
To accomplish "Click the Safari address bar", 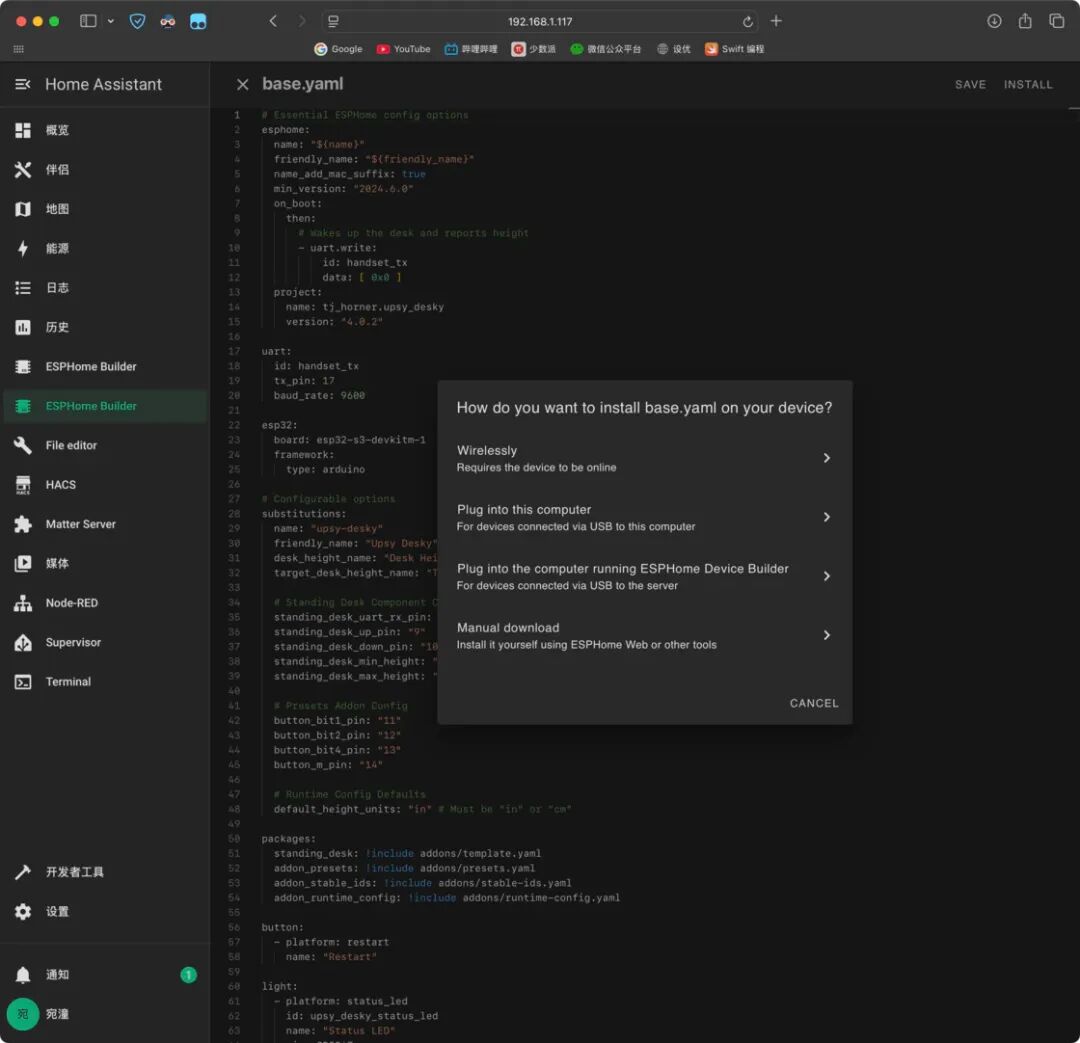I will point(539,21).
